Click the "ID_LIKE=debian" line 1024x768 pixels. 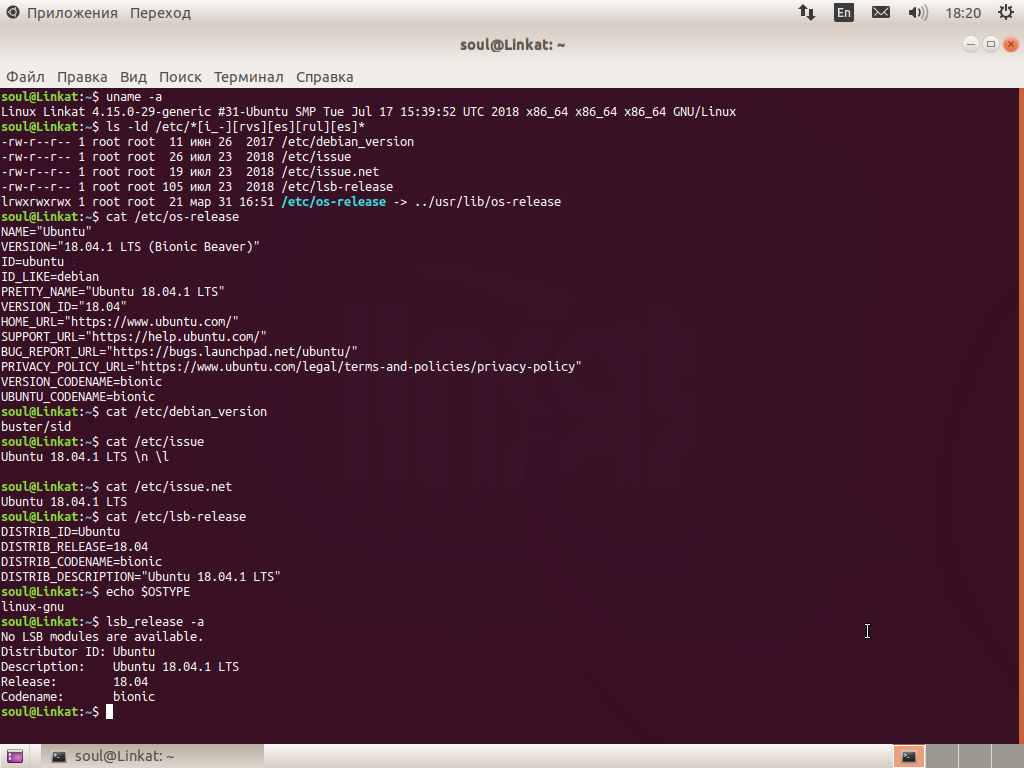tap(50, 277)
